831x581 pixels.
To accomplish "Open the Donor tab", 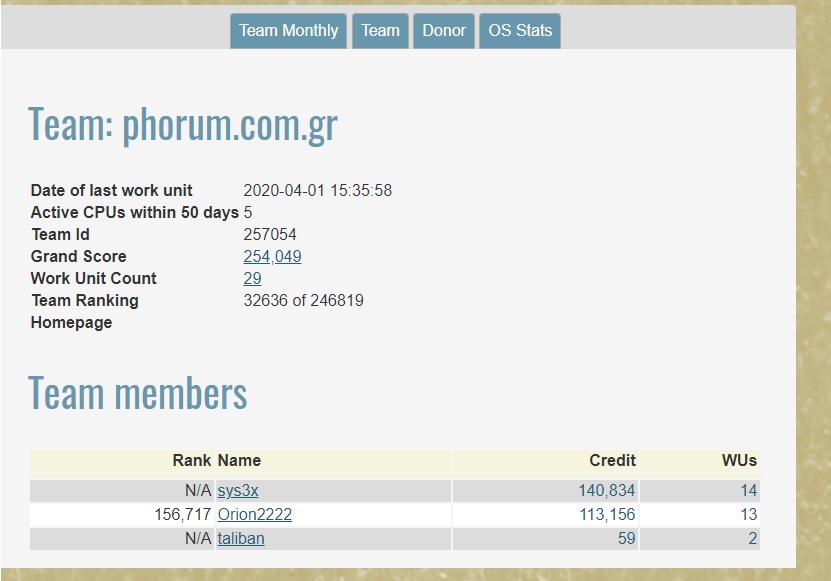I will click(444, 31).
